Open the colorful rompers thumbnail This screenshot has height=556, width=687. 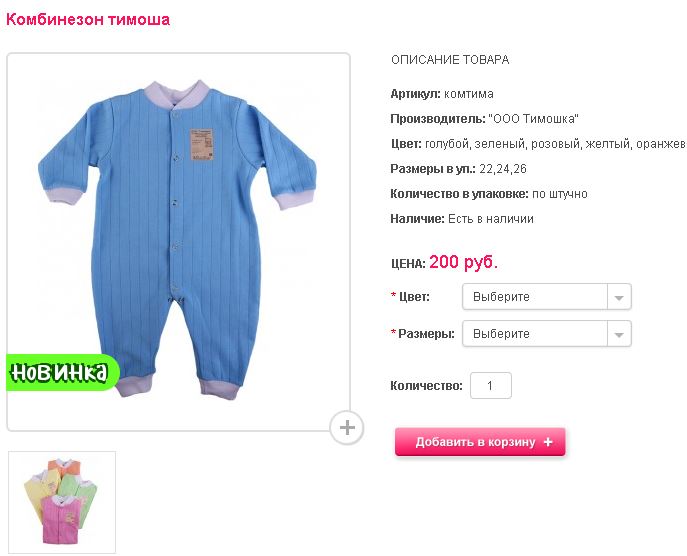point(62,502)
